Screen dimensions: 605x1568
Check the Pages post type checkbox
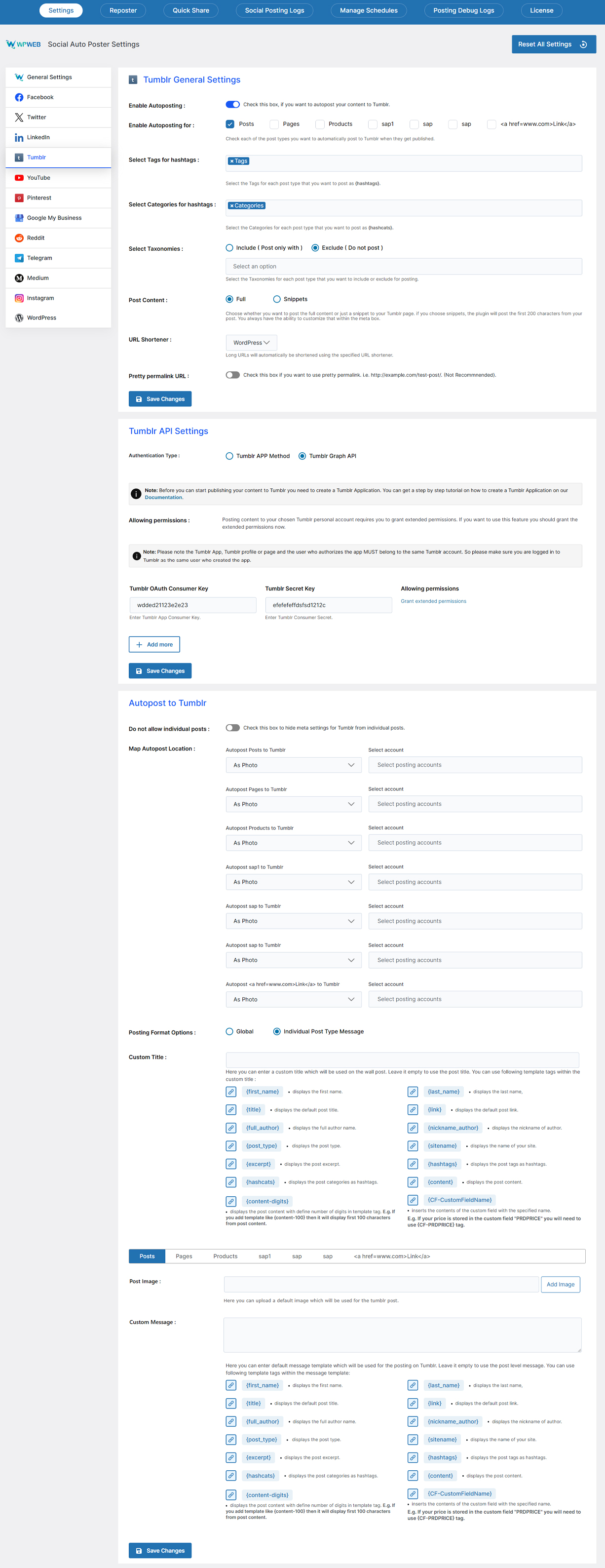[x=274, y=124]
